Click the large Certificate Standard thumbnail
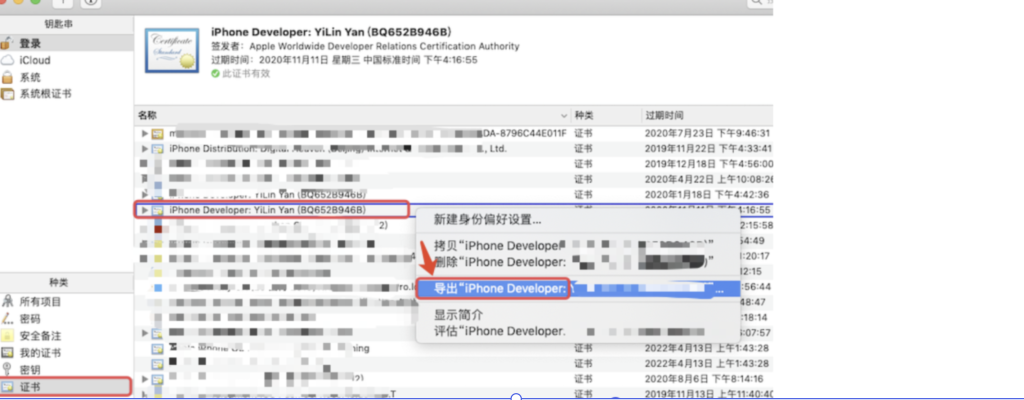The width and height of the screenshot is (1024, 400). [172, 51]
